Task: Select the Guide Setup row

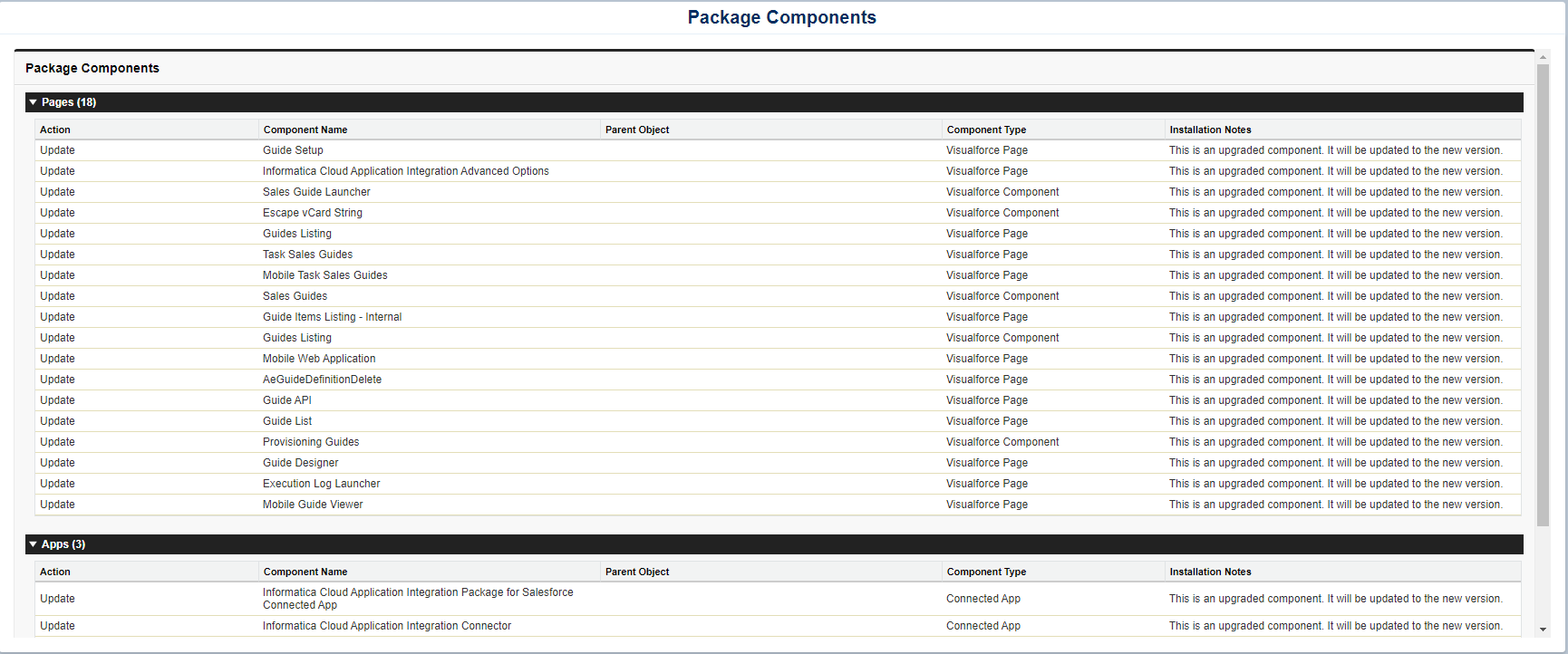Action: tap(778, 150)
